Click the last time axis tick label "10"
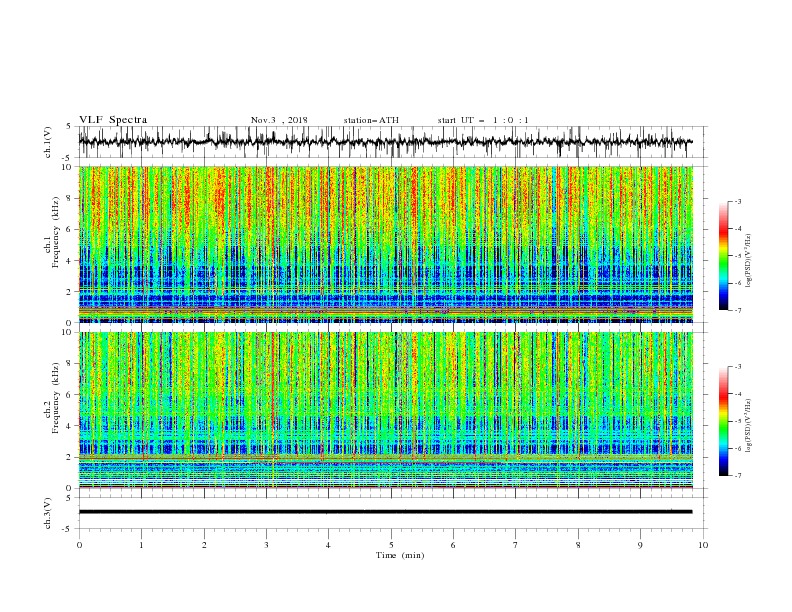792x612 pixels. 703,545
